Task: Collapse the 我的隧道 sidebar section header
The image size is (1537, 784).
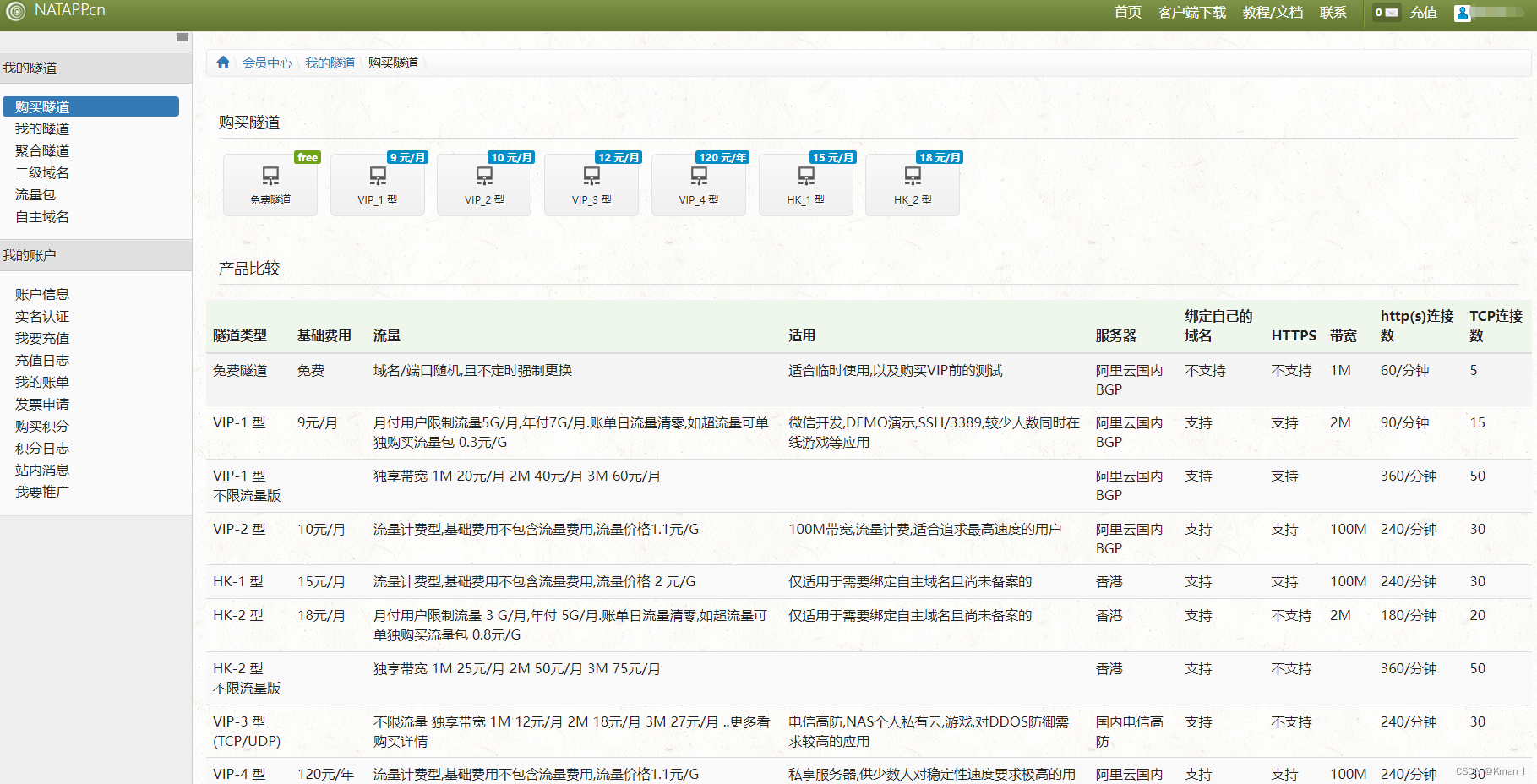Action: point(95,68)
